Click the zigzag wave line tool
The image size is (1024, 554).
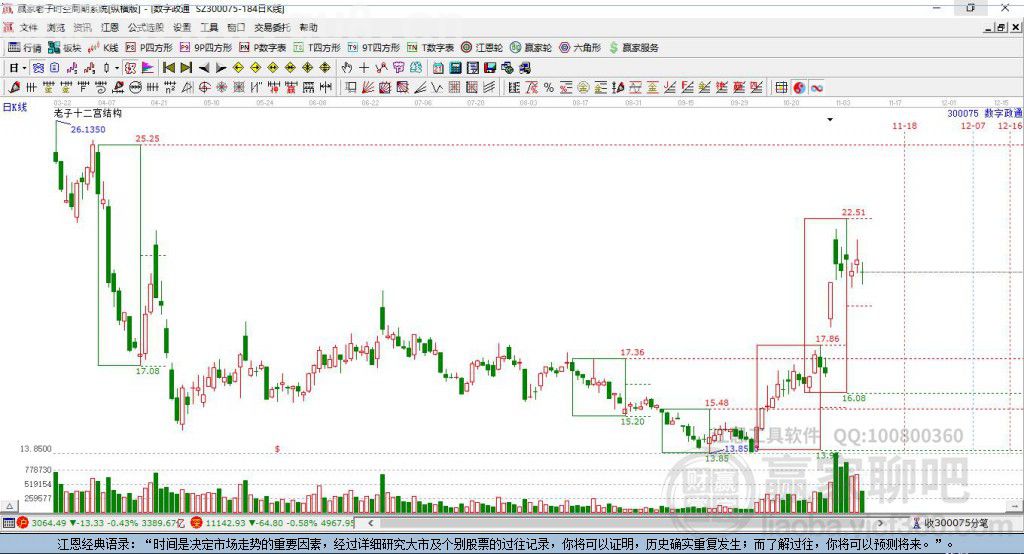click(436, 88)
